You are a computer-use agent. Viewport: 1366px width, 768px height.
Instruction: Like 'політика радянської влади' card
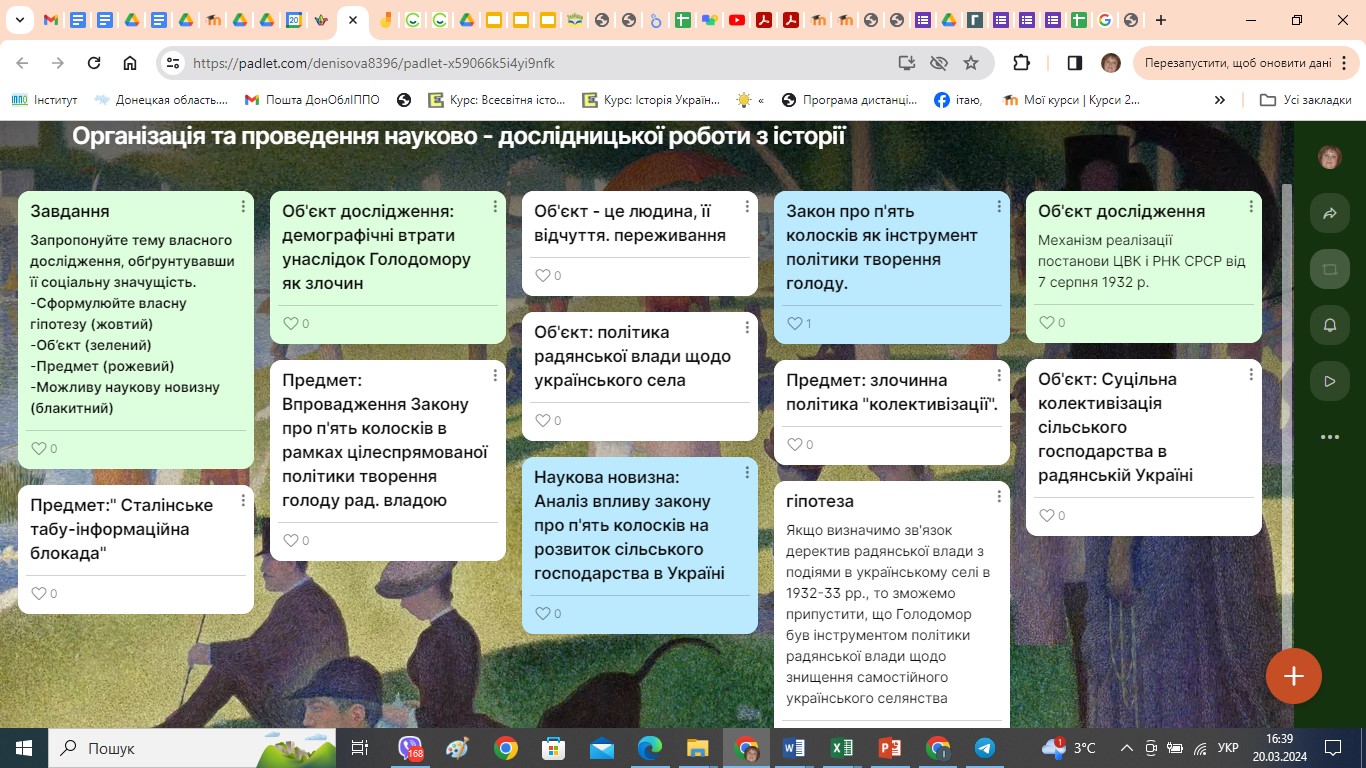[x=543, y=421]
